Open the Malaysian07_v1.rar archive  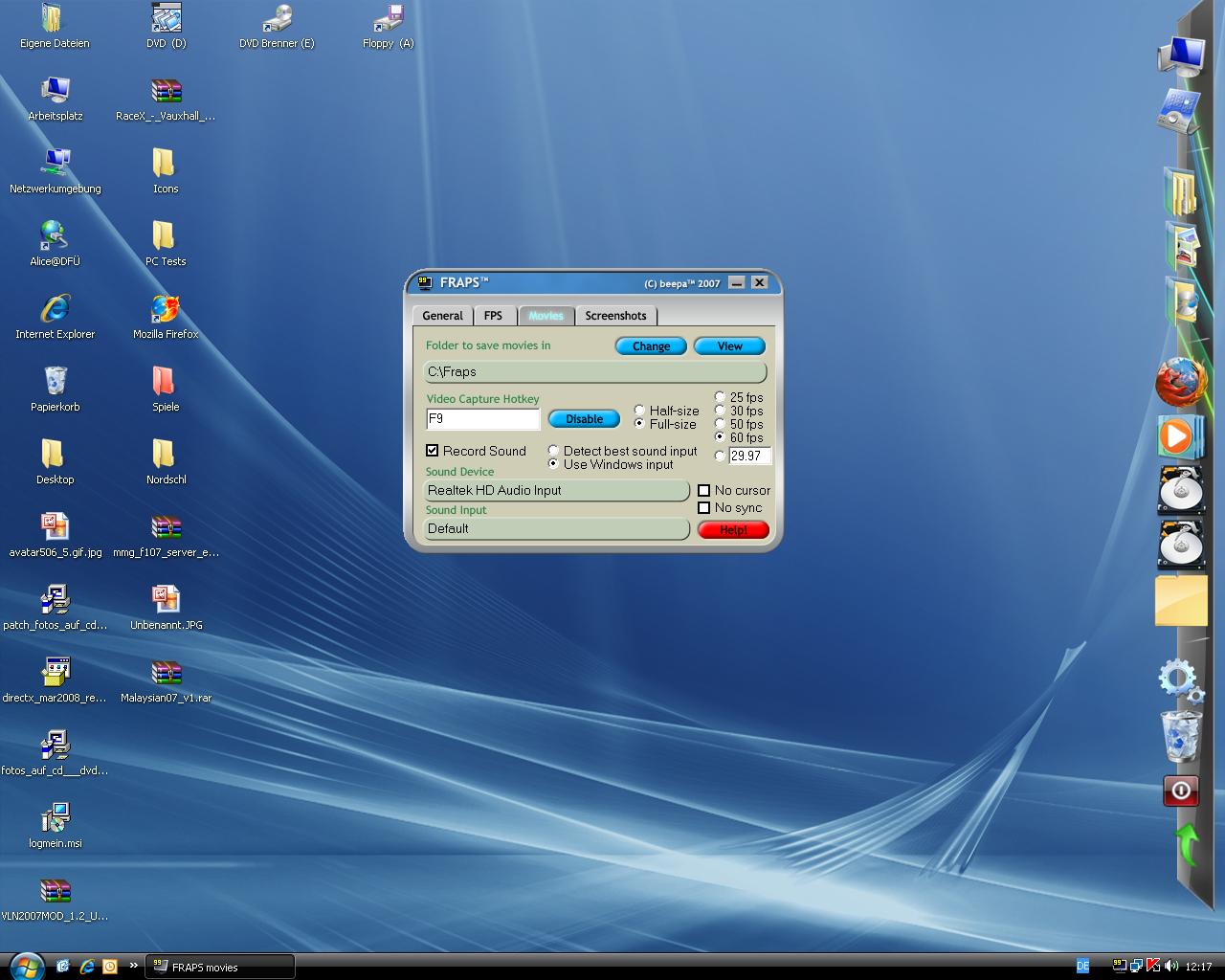166,674
